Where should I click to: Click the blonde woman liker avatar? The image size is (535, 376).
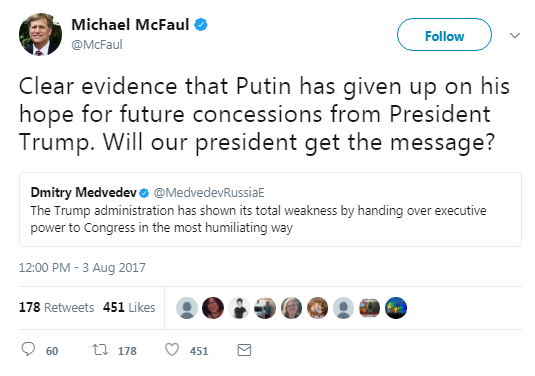point(291,308)
